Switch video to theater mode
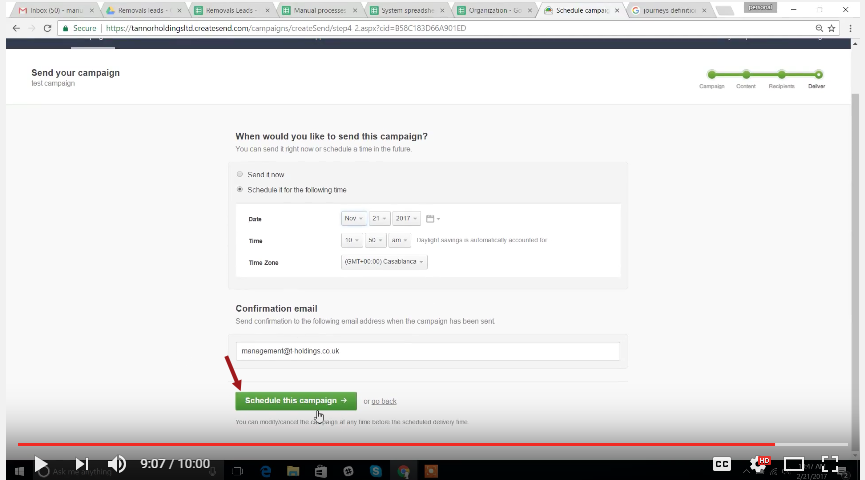The width and height of the screenshot is (865, 480). (794, 464)
